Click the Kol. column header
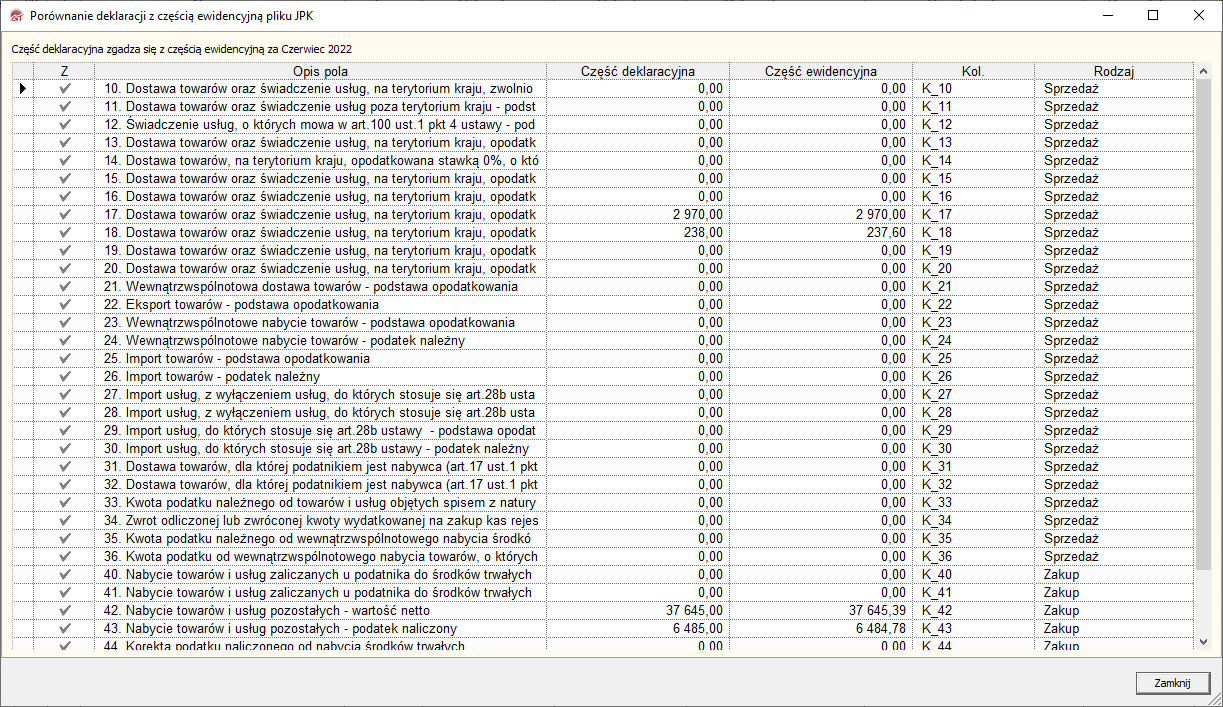Image resolution: width=1223 pixels, height=707 pixels. 973,71
